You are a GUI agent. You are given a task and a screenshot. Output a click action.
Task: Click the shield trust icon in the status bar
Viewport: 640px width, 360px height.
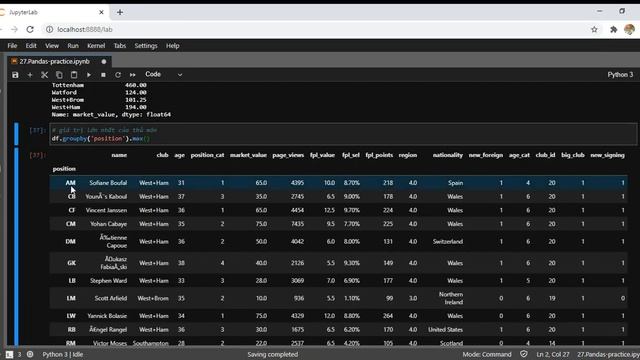coord(524,354)
